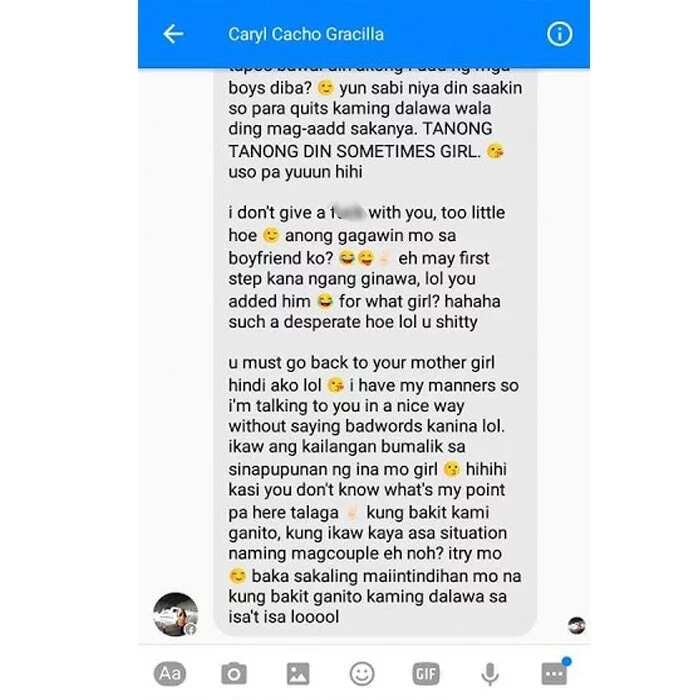
Task: Open the Caryl Cacho Gracilla contact title
Action: tap(306, 34)
